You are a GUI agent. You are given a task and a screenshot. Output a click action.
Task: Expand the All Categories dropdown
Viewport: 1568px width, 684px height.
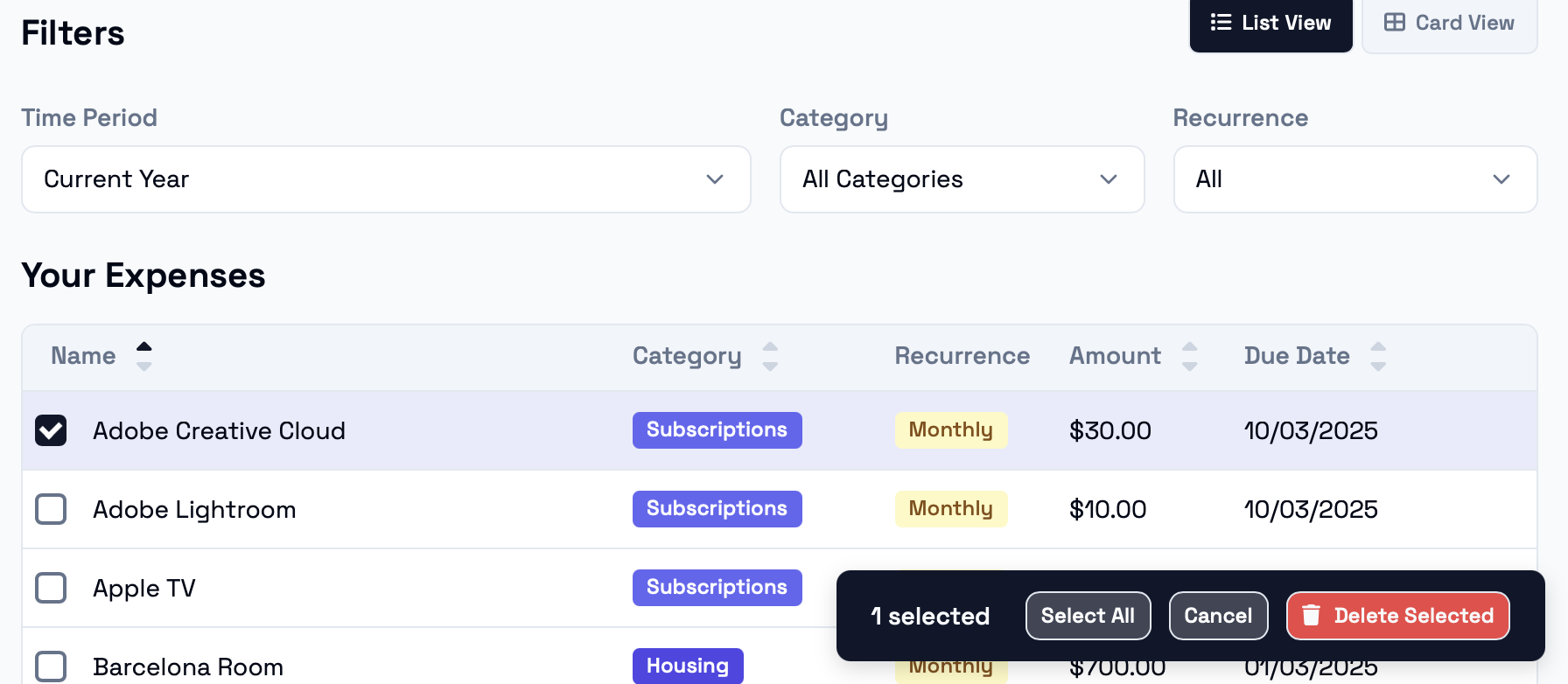coord(962,179)
